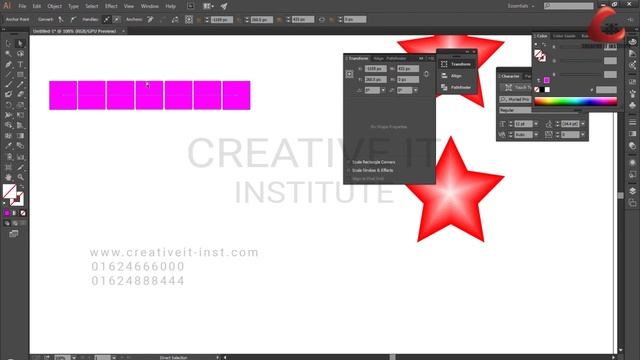Viewport: 640px width, 360px height.
Task: Open the File menu
Action: tap(22, 6)
